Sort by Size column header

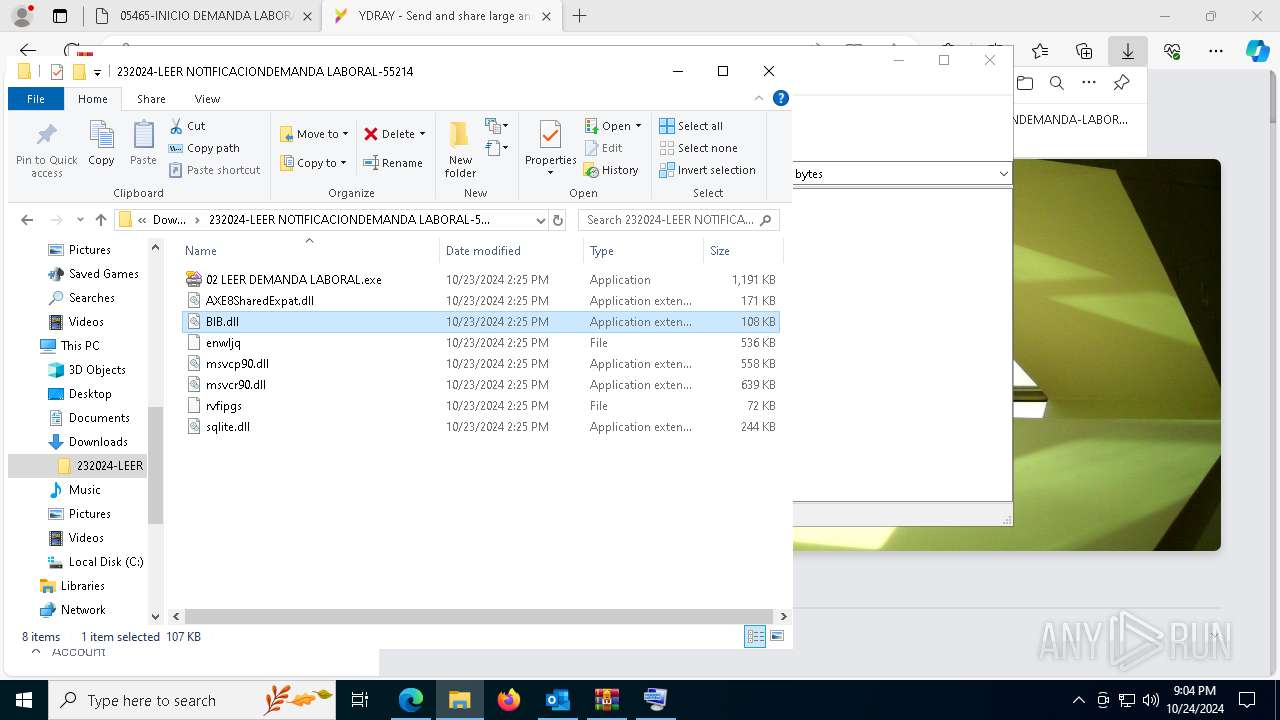coord(742,251)
